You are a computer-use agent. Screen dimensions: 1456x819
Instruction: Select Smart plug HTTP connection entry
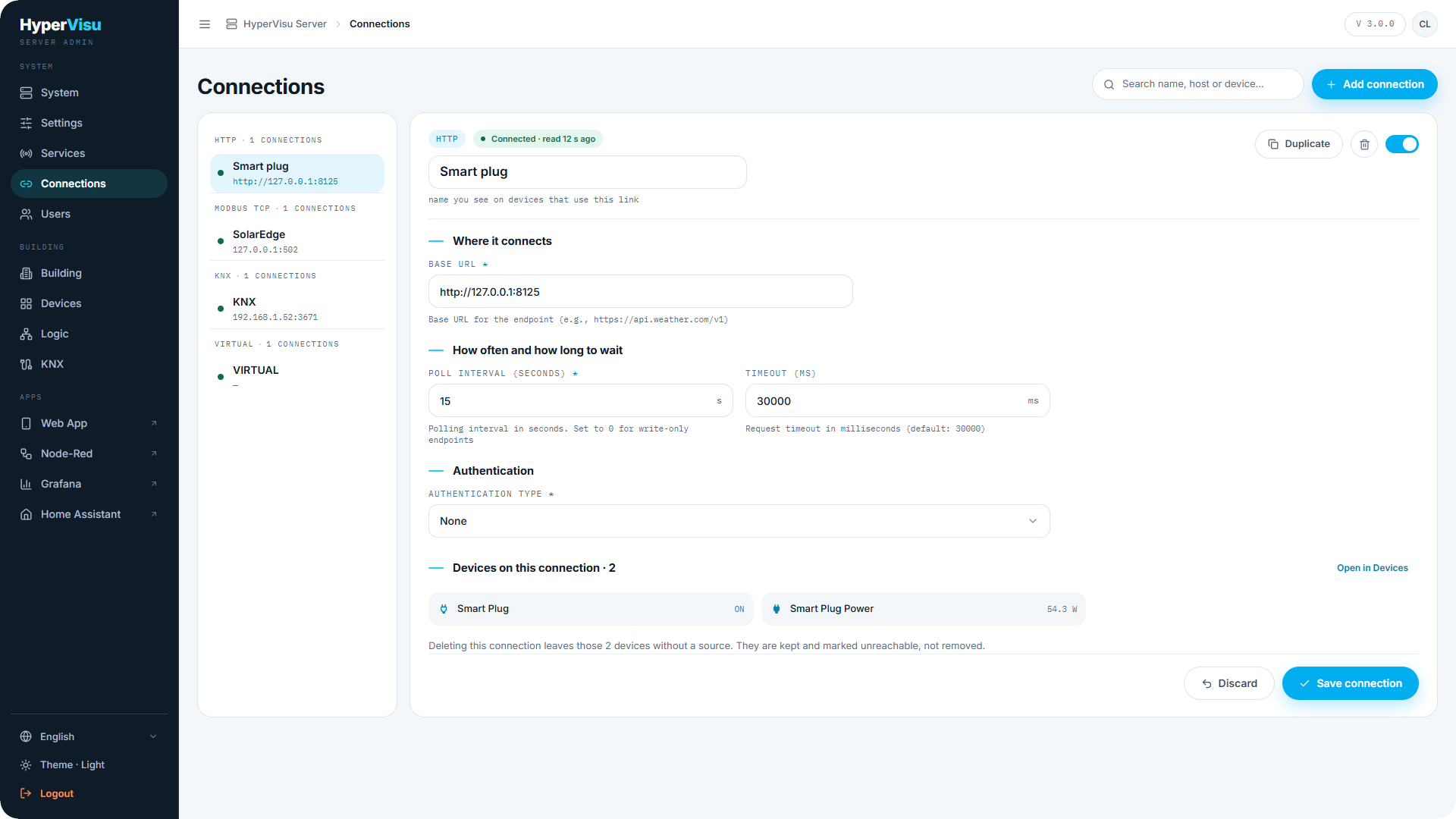297,173
